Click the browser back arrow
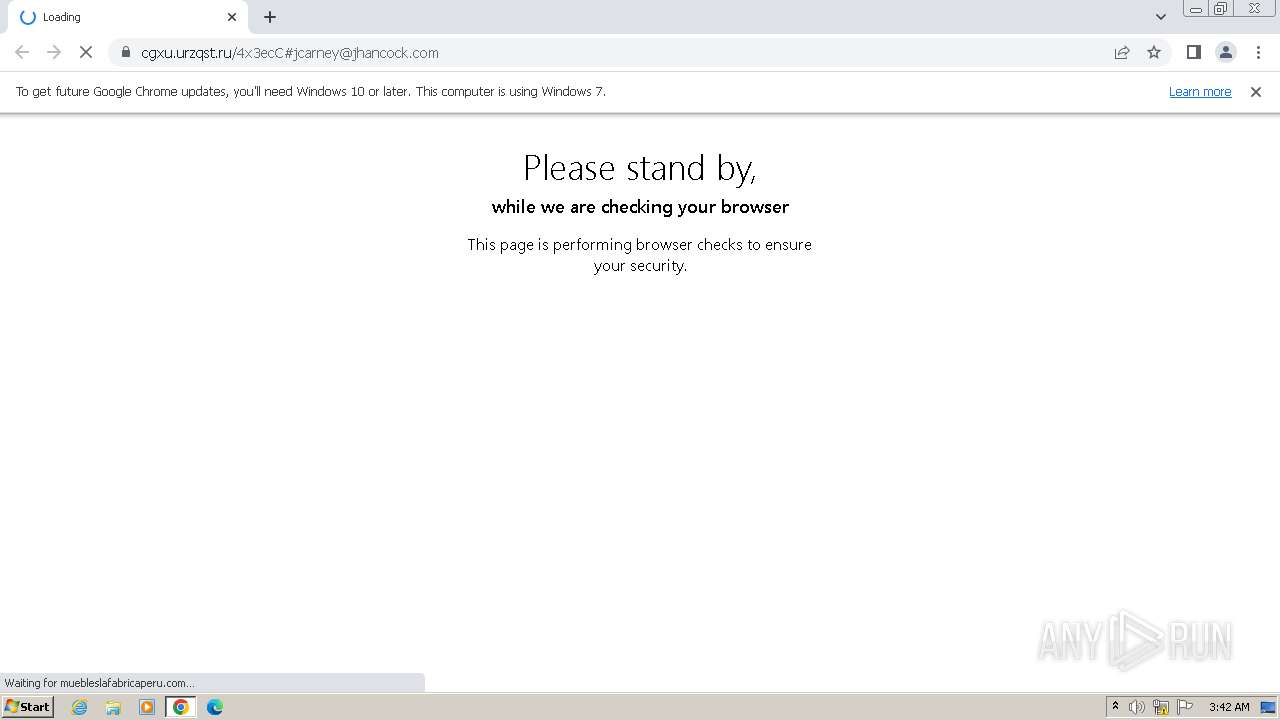The height and width of the screenshot is (720, 1280). tap(22, 52)
